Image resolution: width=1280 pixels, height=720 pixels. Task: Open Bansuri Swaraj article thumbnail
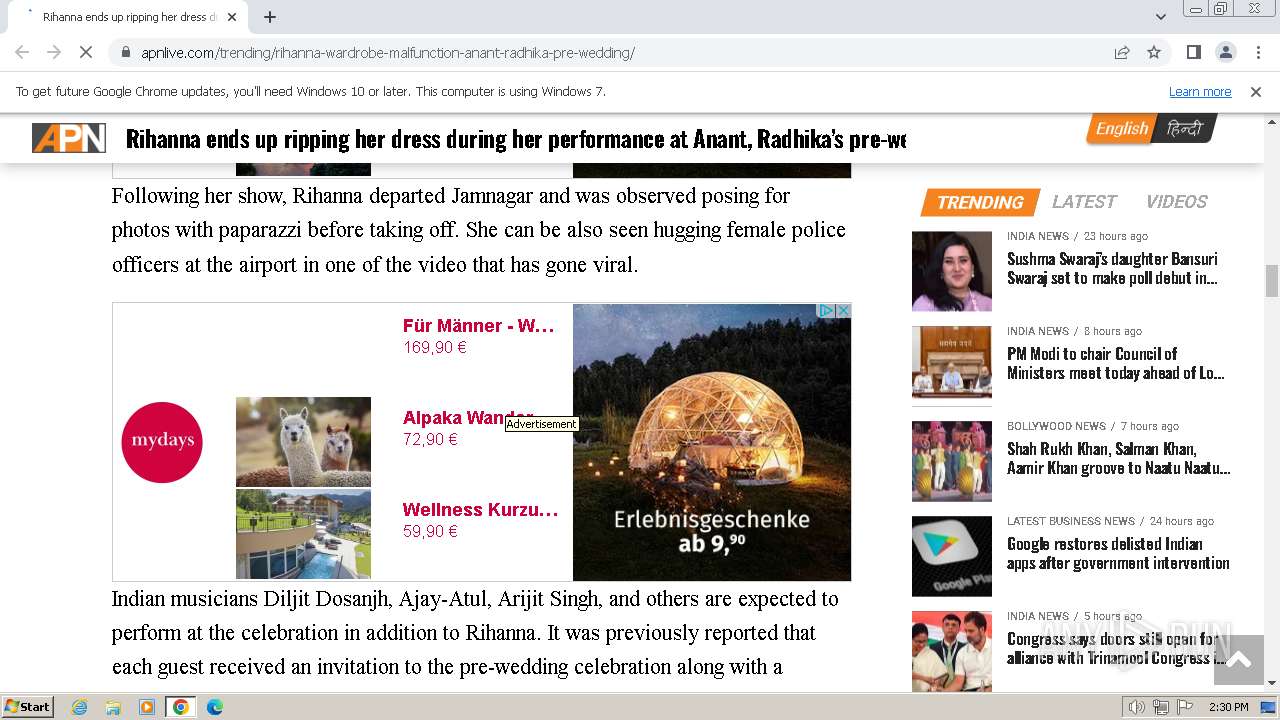tap(952, 271)
